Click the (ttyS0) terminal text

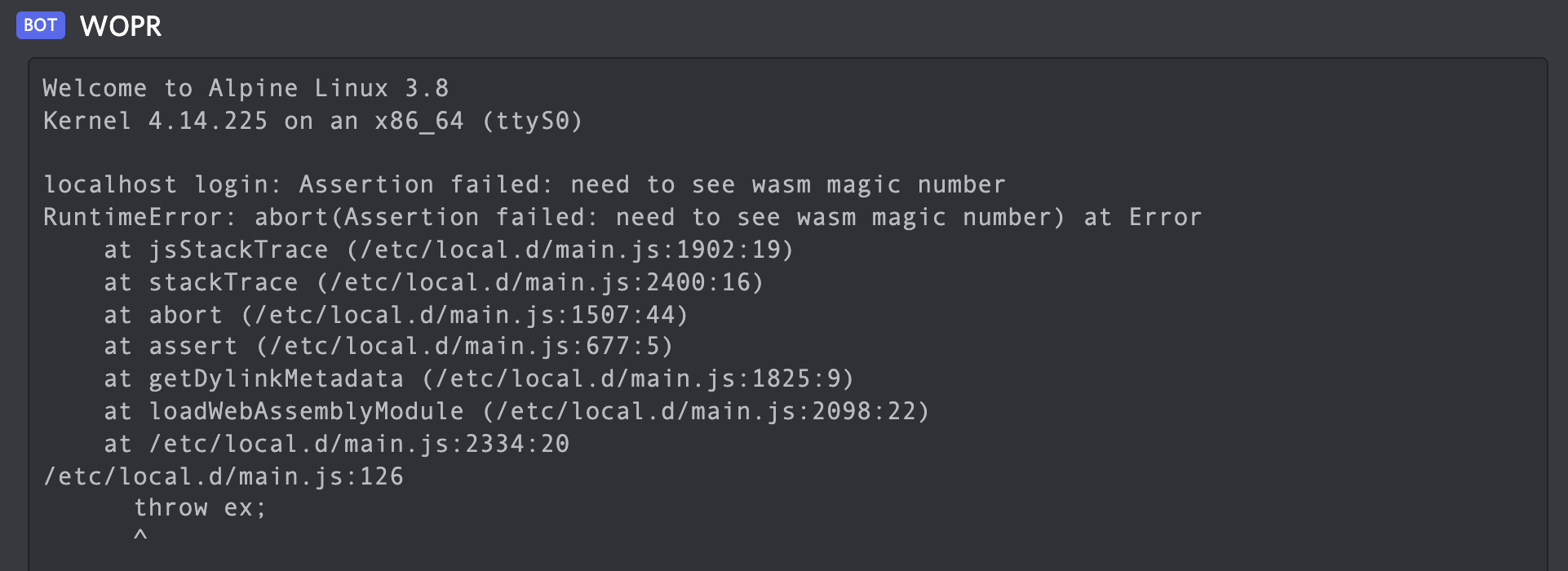tap(532, 121)
